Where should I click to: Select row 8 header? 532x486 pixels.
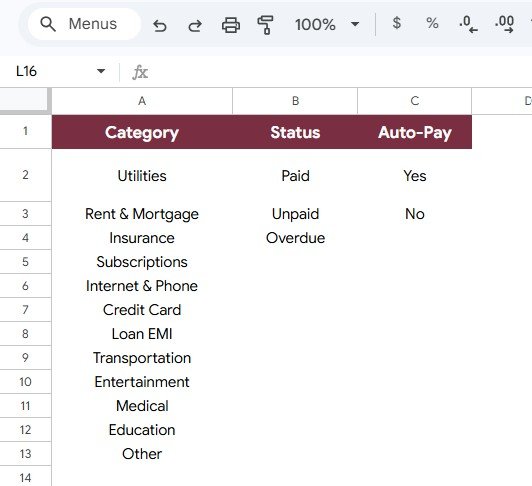(x=25, y=334)
